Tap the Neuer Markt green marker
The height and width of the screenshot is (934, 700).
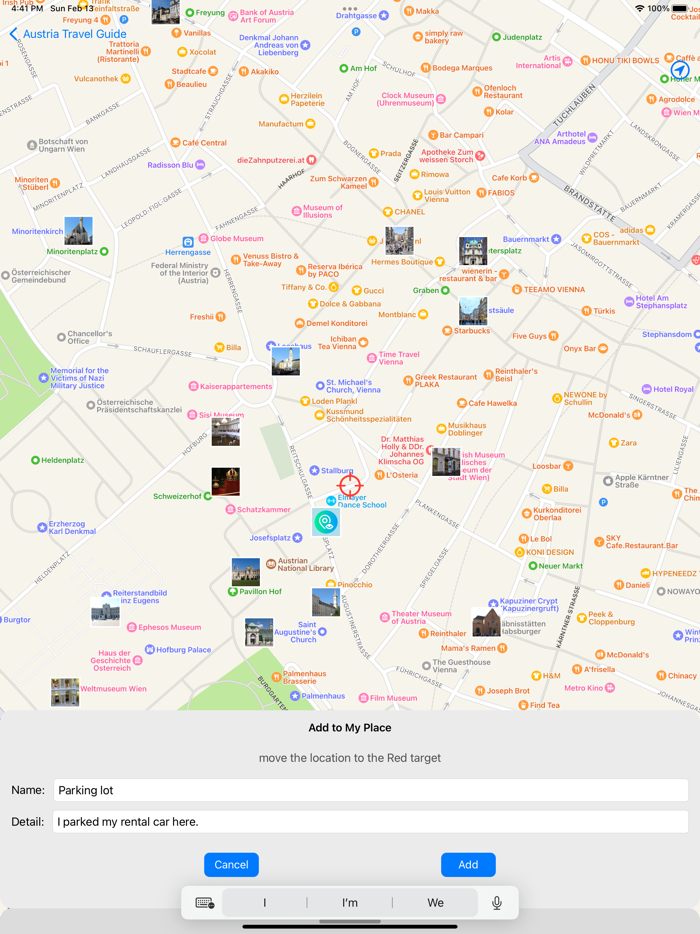tap(533, 566)
